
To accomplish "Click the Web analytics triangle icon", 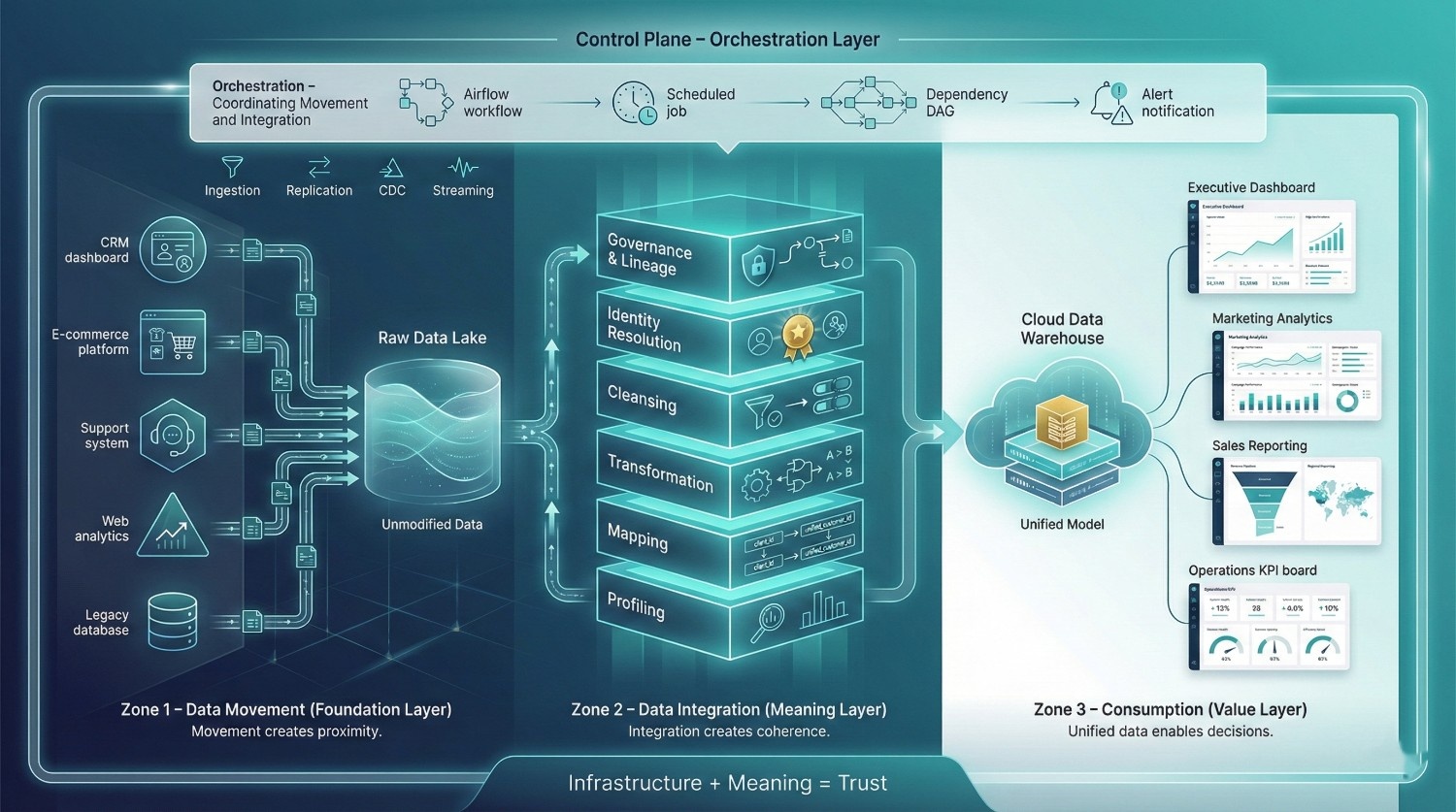I will point(173,528).
